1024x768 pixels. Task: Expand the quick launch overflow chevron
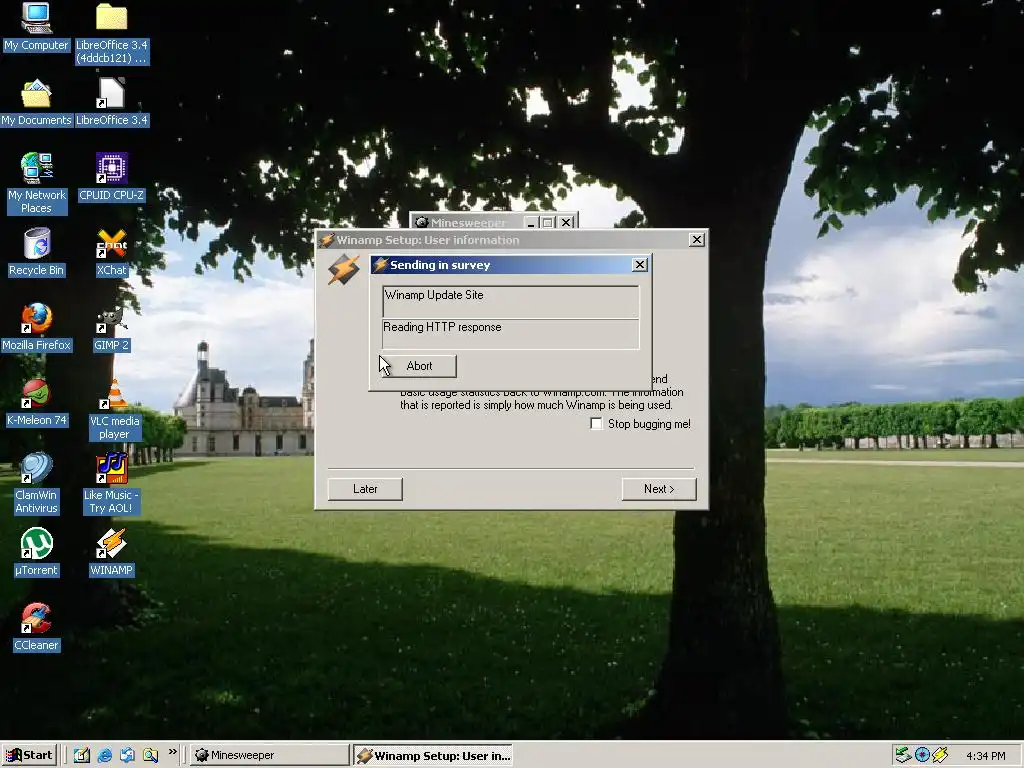coord(172,752)
